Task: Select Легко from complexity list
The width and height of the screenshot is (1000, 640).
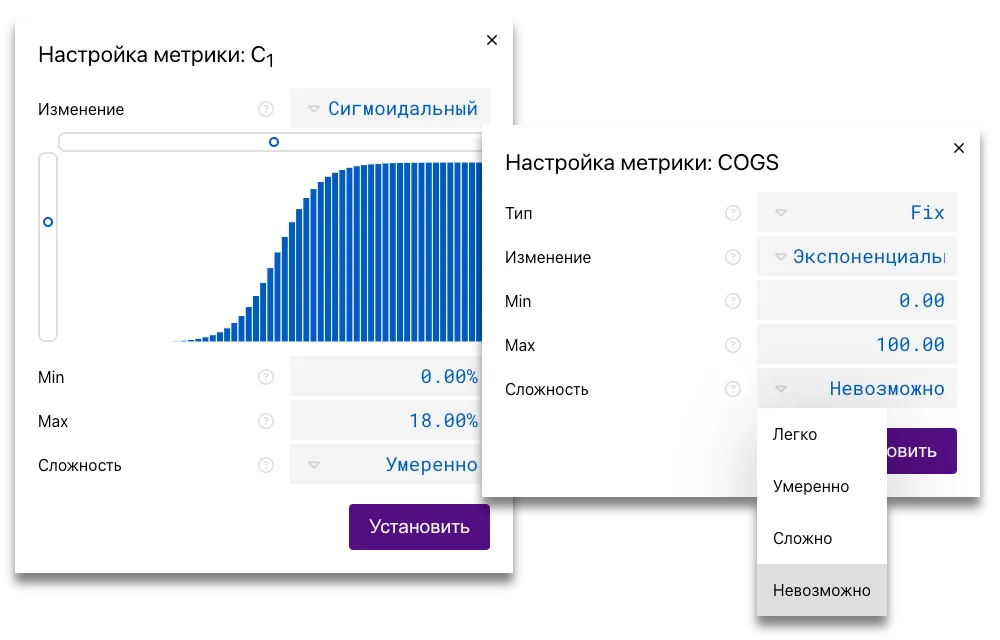Action: click(x=821, y=435)
